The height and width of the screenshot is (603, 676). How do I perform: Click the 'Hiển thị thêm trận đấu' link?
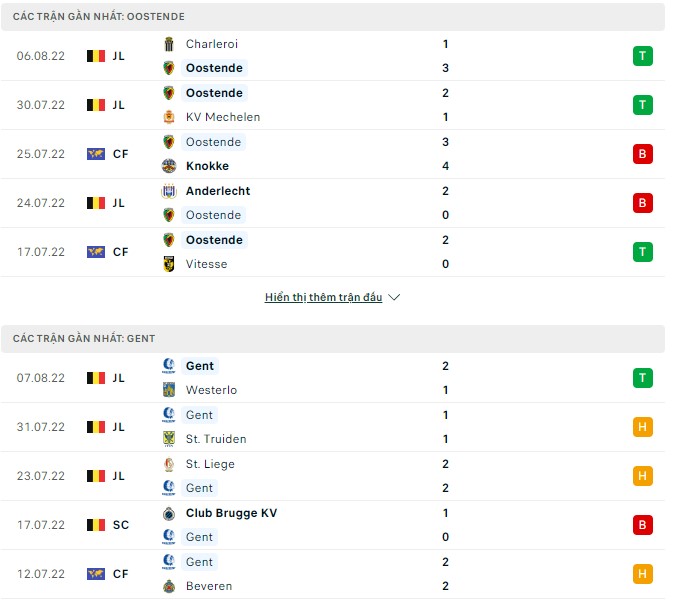(323, 297)
